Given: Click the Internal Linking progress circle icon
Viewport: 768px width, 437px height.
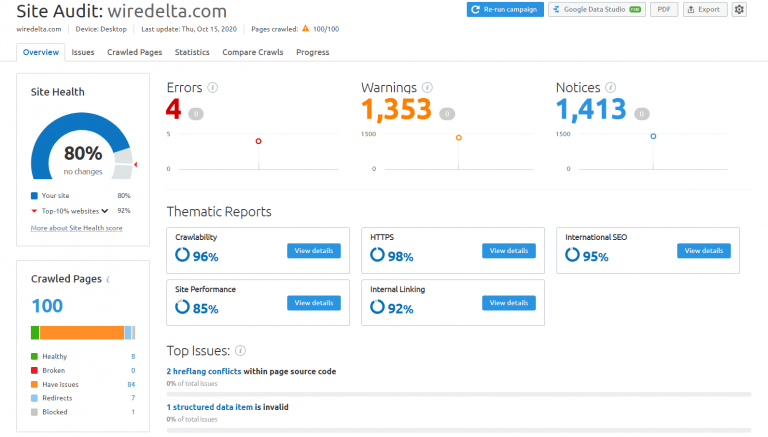Looking at the screenshot, I should tap(377, 307).
